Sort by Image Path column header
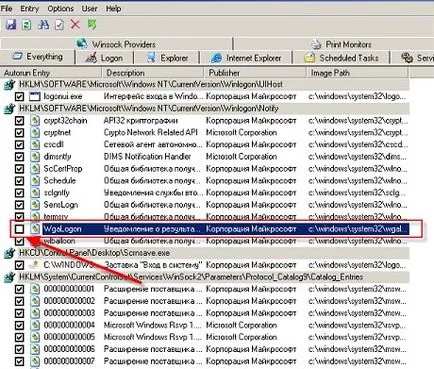Viewport: 434px width, 369px height. click(x=357, y=73)
